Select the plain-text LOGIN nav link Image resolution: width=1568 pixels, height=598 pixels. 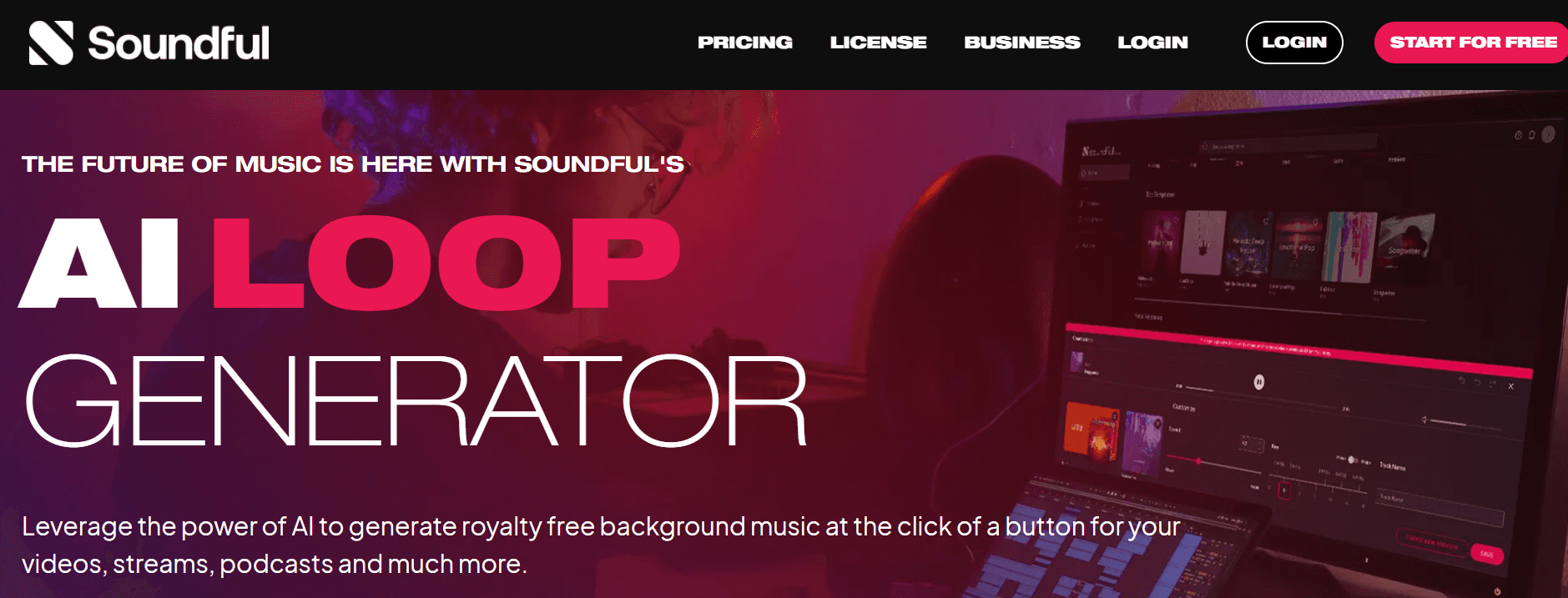pyautogui.click(x=1152, y=43)
